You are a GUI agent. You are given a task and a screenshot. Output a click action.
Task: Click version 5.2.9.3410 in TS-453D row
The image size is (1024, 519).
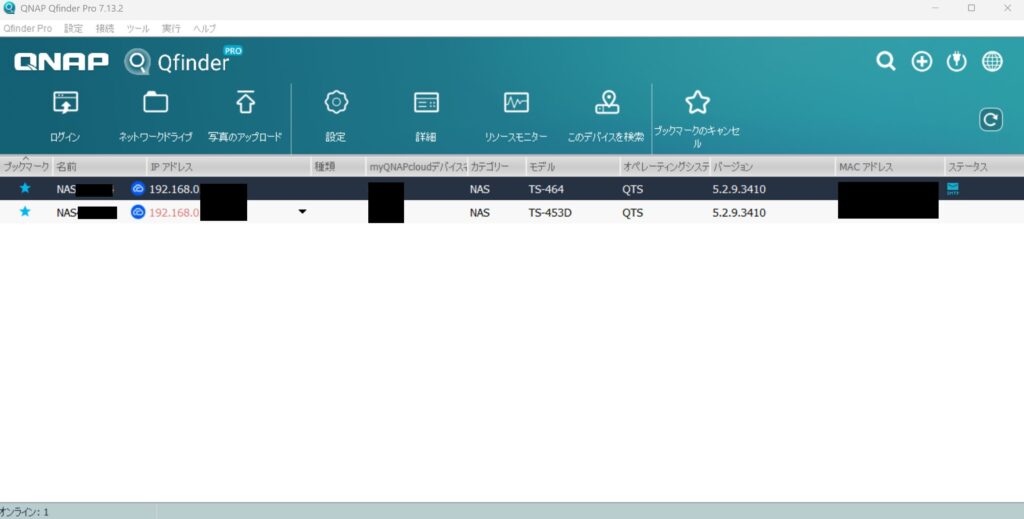739,213
